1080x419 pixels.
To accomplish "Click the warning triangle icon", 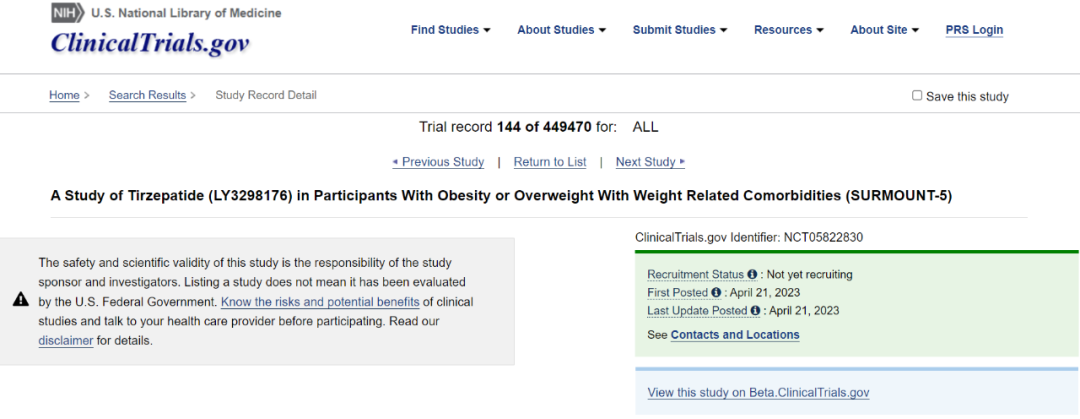I will pos(21,298).
